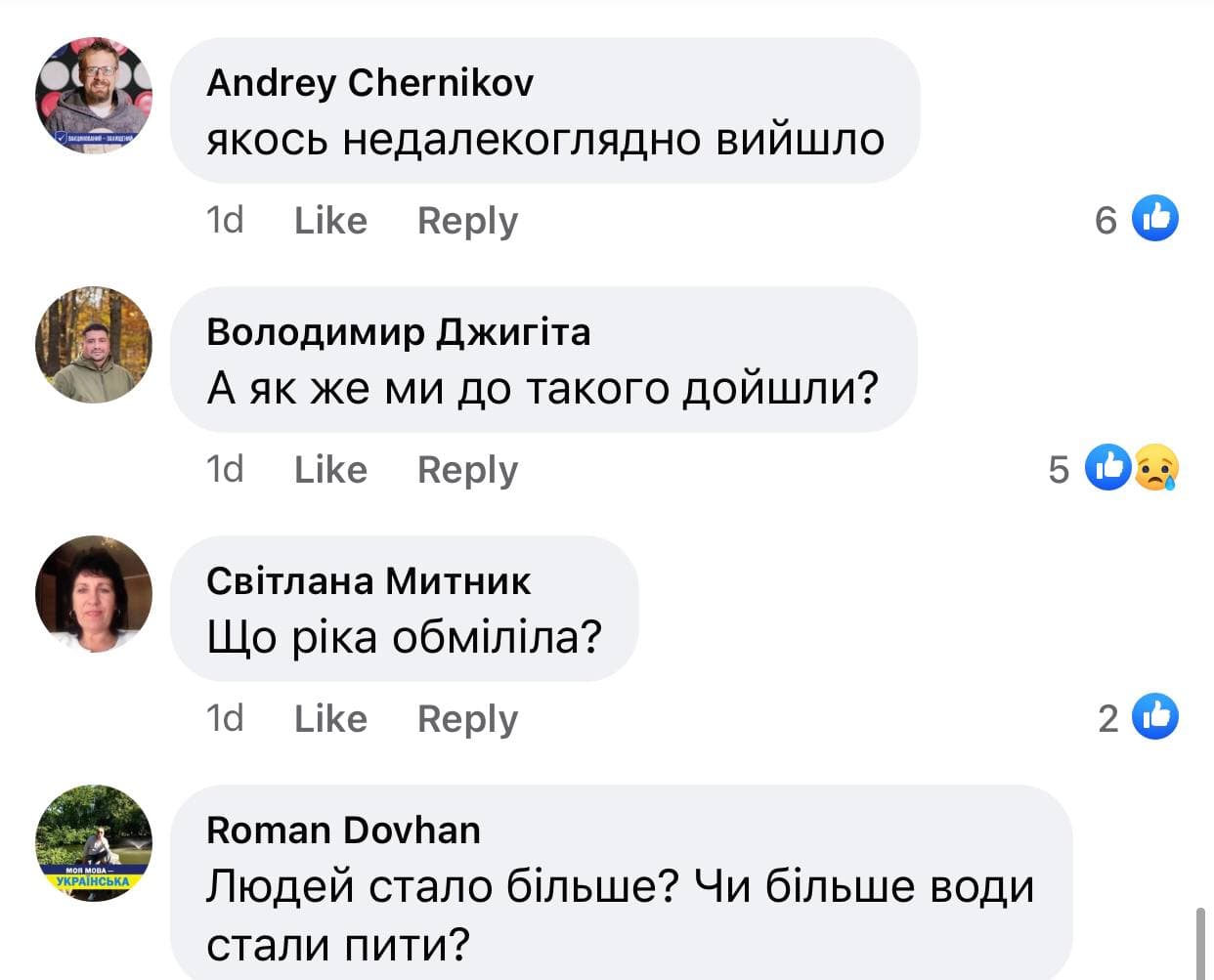Click the 1d timestamp on Andrey Chernikov's comment

[x=225, y=220]
